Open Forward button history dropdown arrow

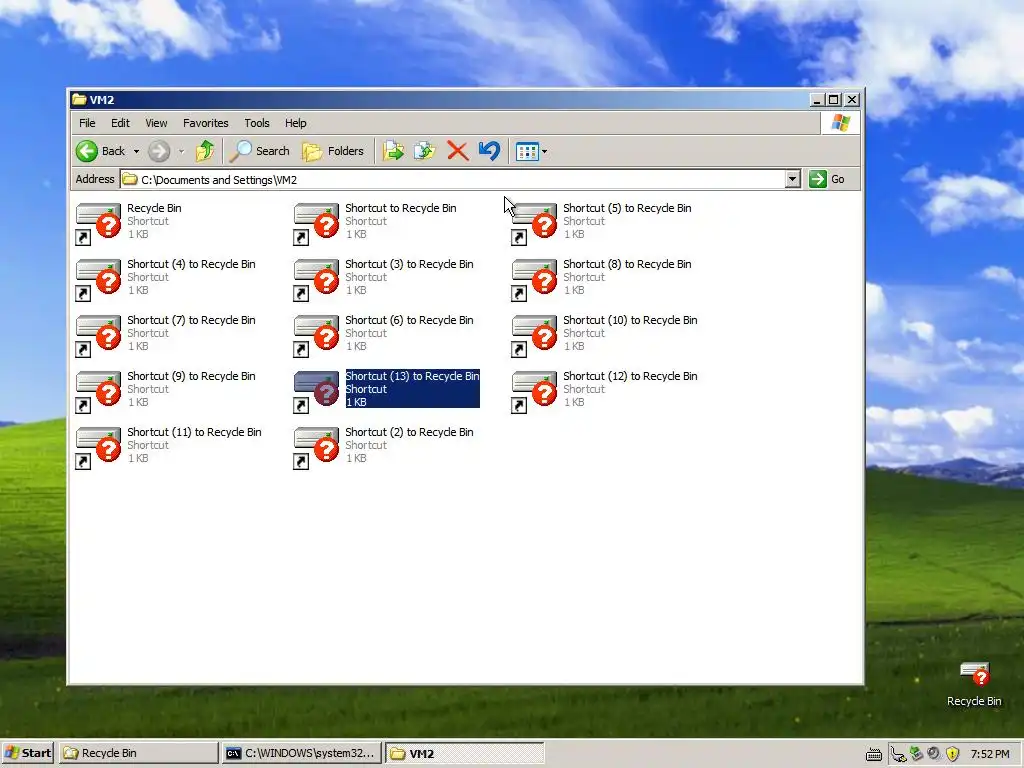182,152
